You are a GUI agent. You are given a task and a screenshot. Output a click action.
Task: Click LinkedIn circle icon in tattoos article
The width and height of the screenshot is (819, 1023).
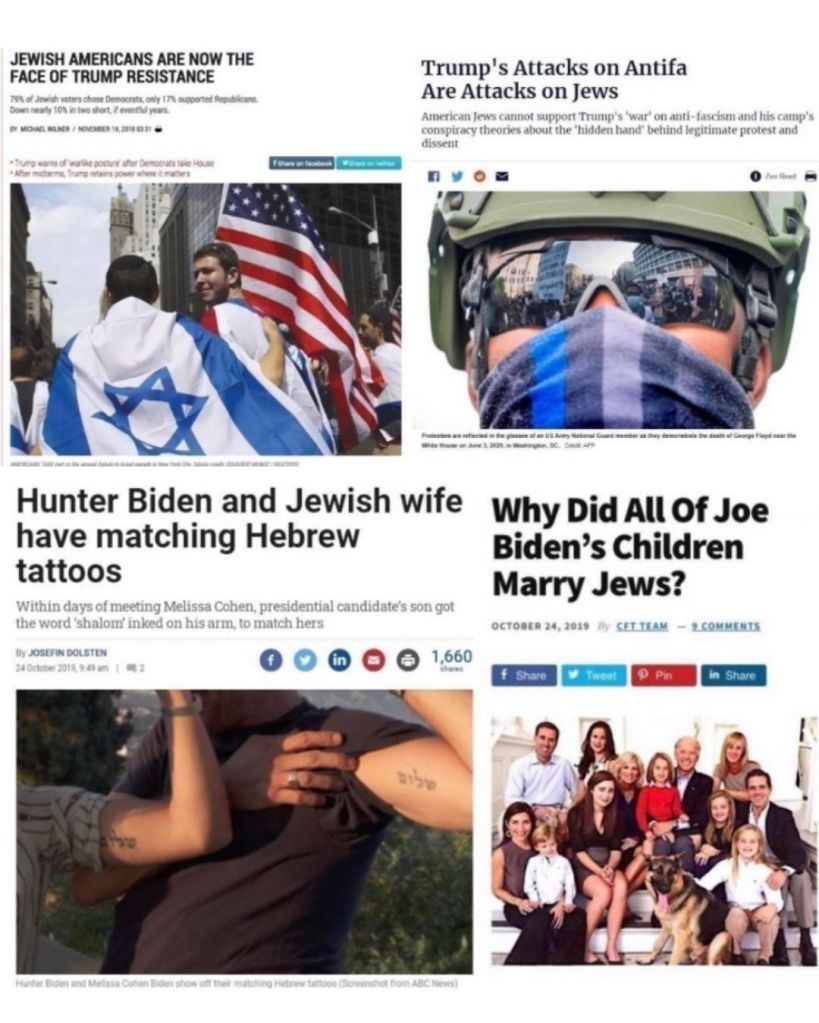pyautogui.click(x=339, y=660)
